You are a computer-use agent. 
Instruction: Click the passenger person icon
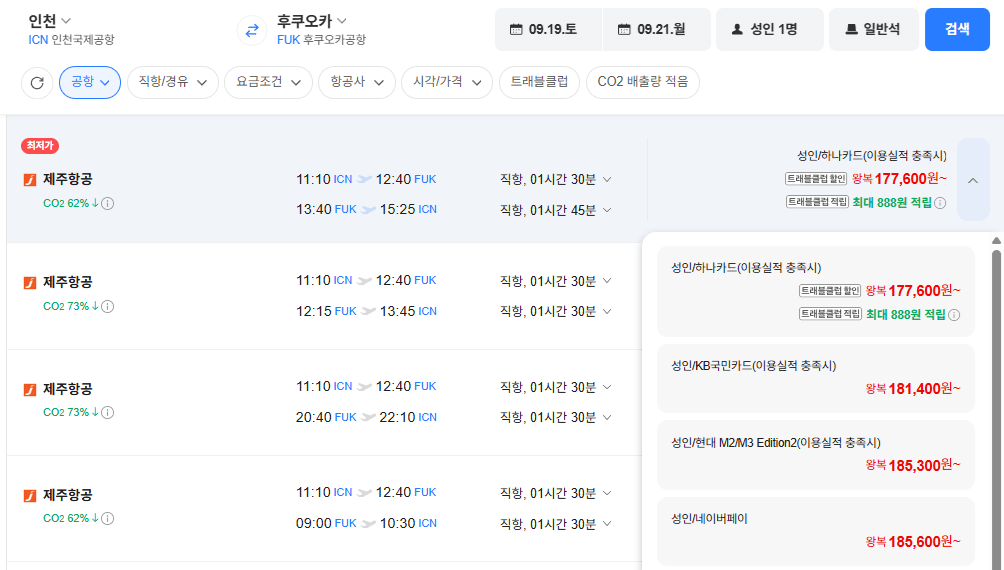(x=737, y=29)
